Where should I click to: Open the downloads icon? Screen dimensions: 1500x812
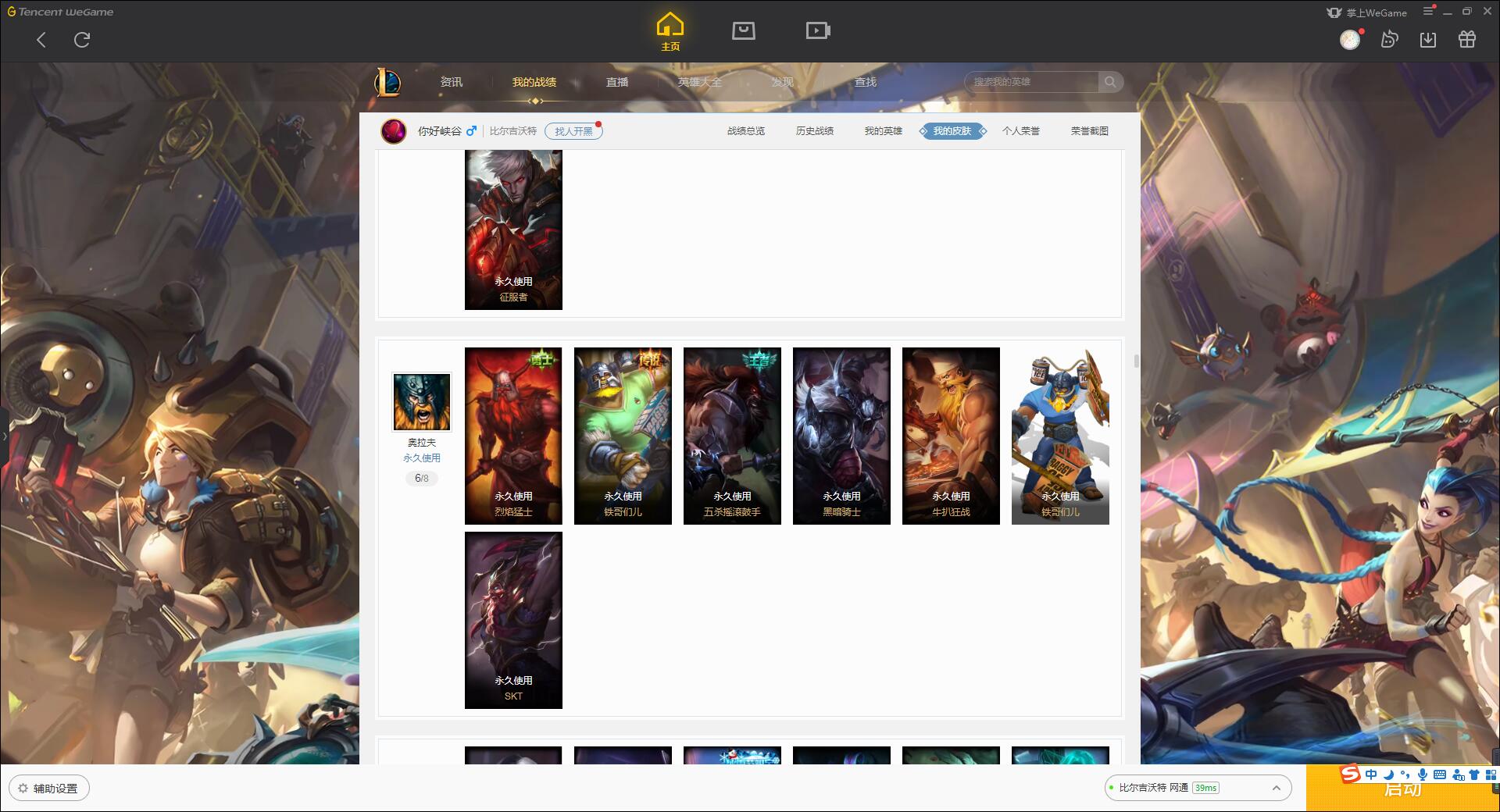click(1428, 39)
